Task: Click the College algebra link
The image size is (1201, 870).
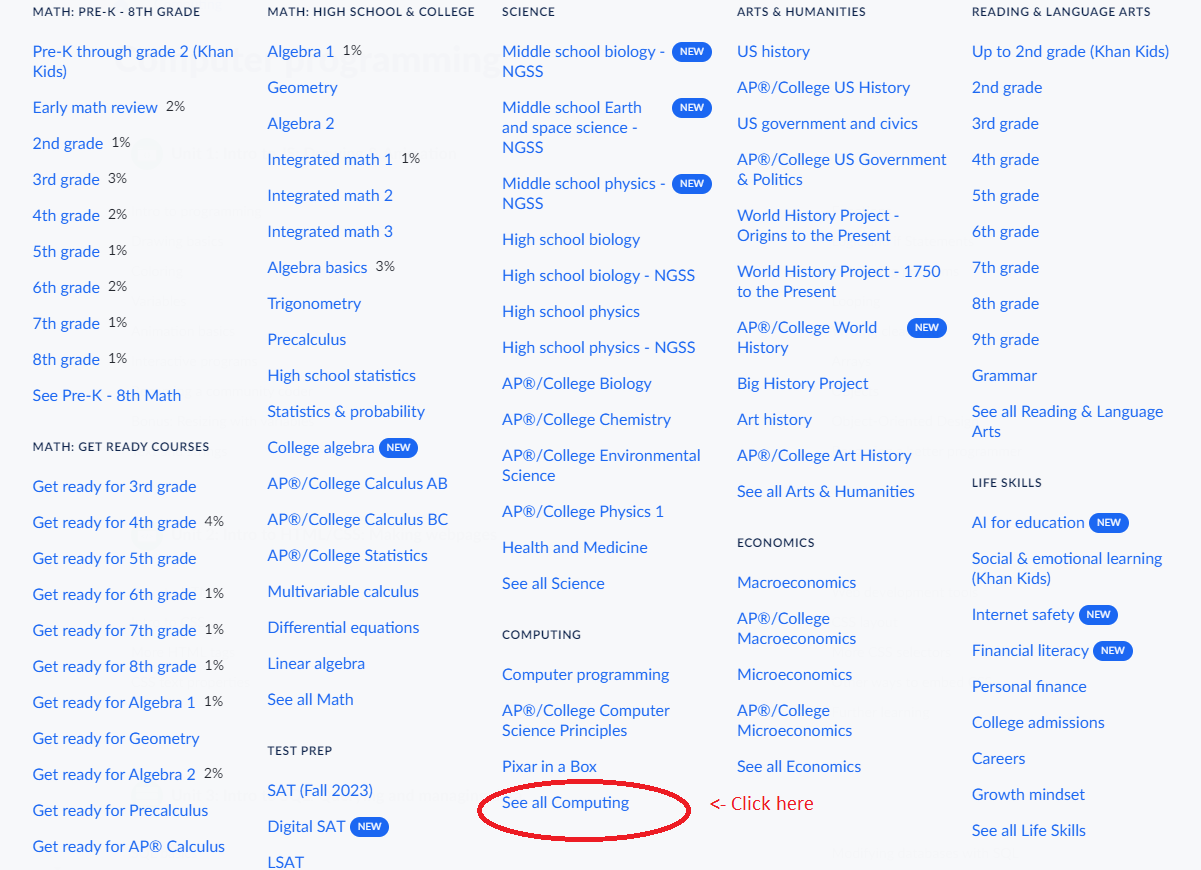Action: 320,448
